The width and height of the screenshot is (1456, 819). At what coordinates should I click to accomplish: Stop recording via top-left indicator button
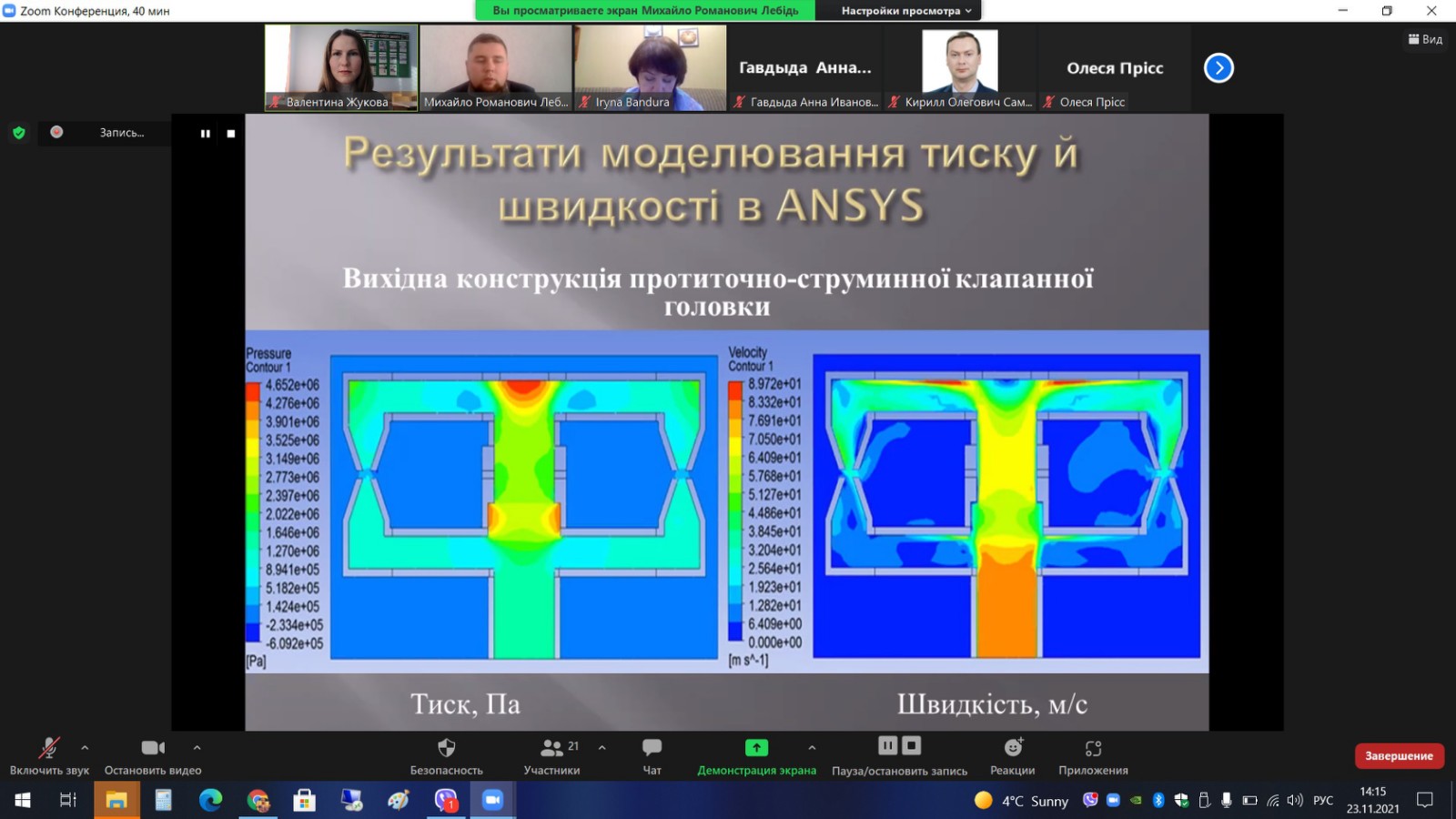click(x=231, y=134)
